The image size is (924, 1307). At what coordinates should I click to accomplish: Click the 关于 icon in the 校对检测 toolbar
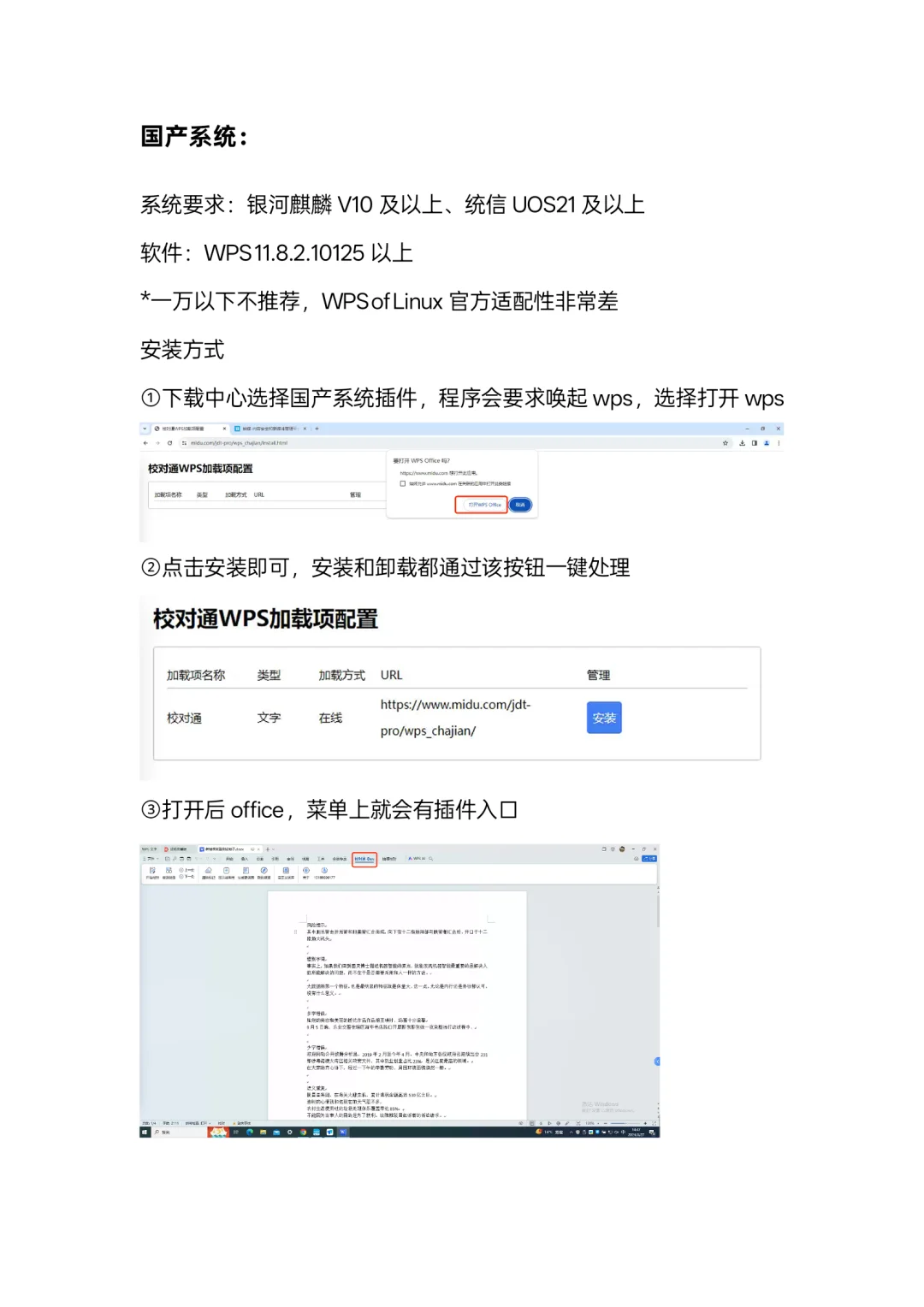(305, 871)
